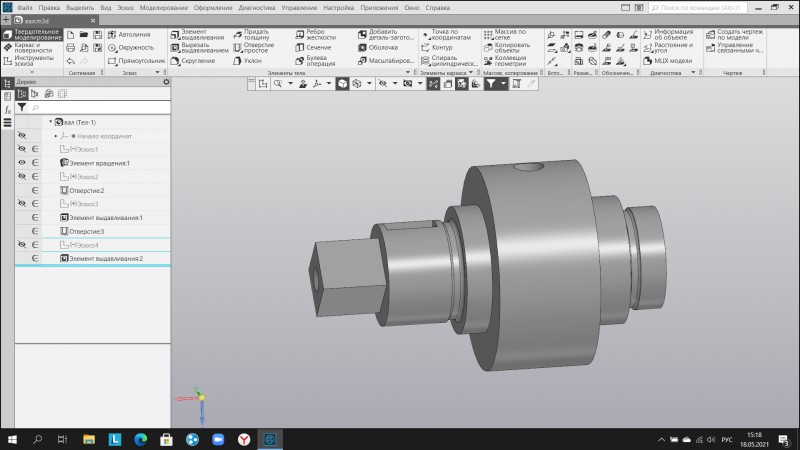Open Yandex Browser from taskbar
Viewport: 800px width, 450px height.
coord(244,439)
